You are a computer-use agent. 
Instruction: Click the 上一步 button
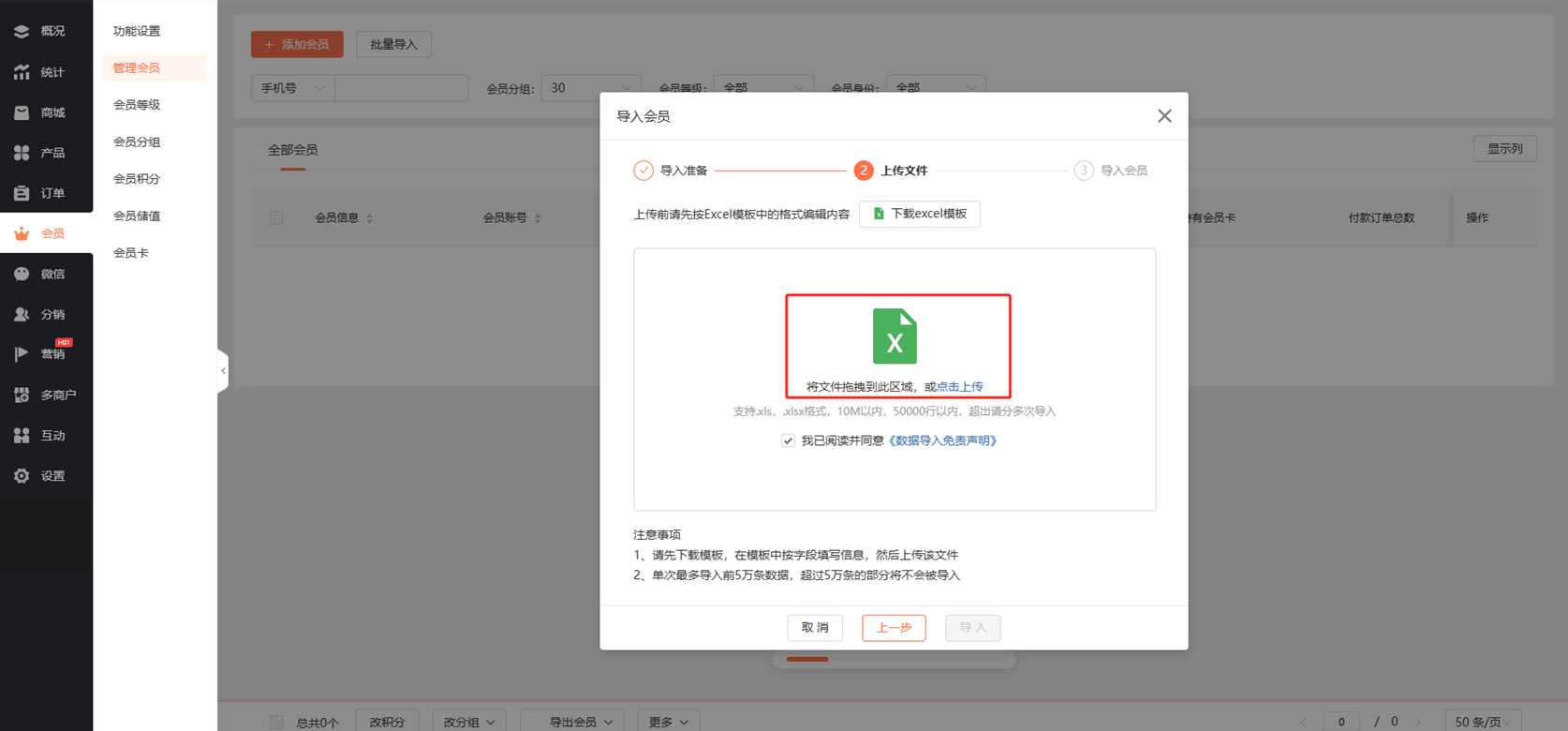coord(894,628)
